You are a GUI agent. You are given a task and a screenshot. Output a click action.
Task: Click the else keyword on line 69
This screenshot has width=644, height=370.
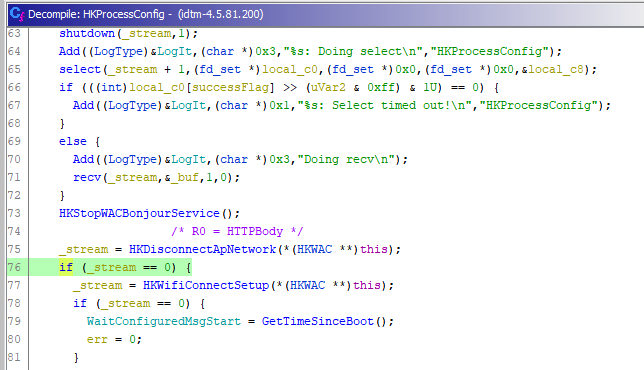pos(73,141)
